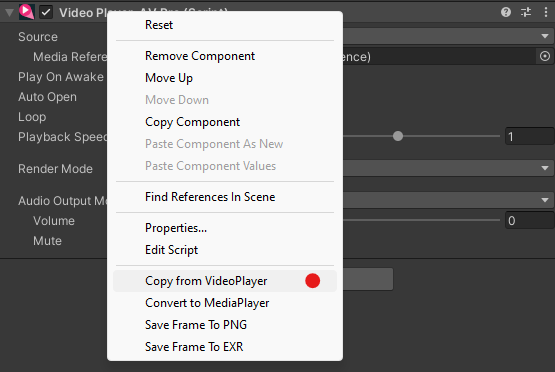The width and height of the screenshot is (555, 372).
Task: Open Properties... from the menu
Action: coord(225,228)
